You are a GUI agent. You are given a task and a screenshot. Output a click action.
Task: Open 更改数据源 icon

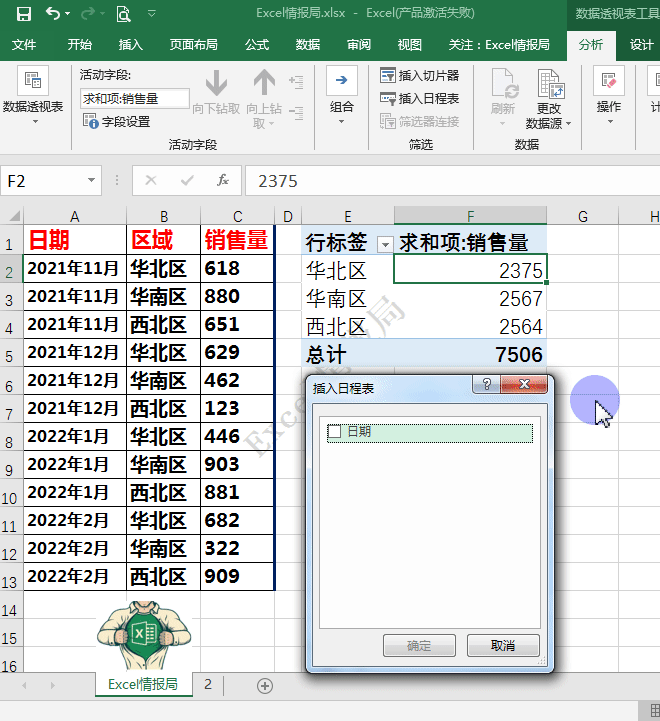click(x=550, y=84)
